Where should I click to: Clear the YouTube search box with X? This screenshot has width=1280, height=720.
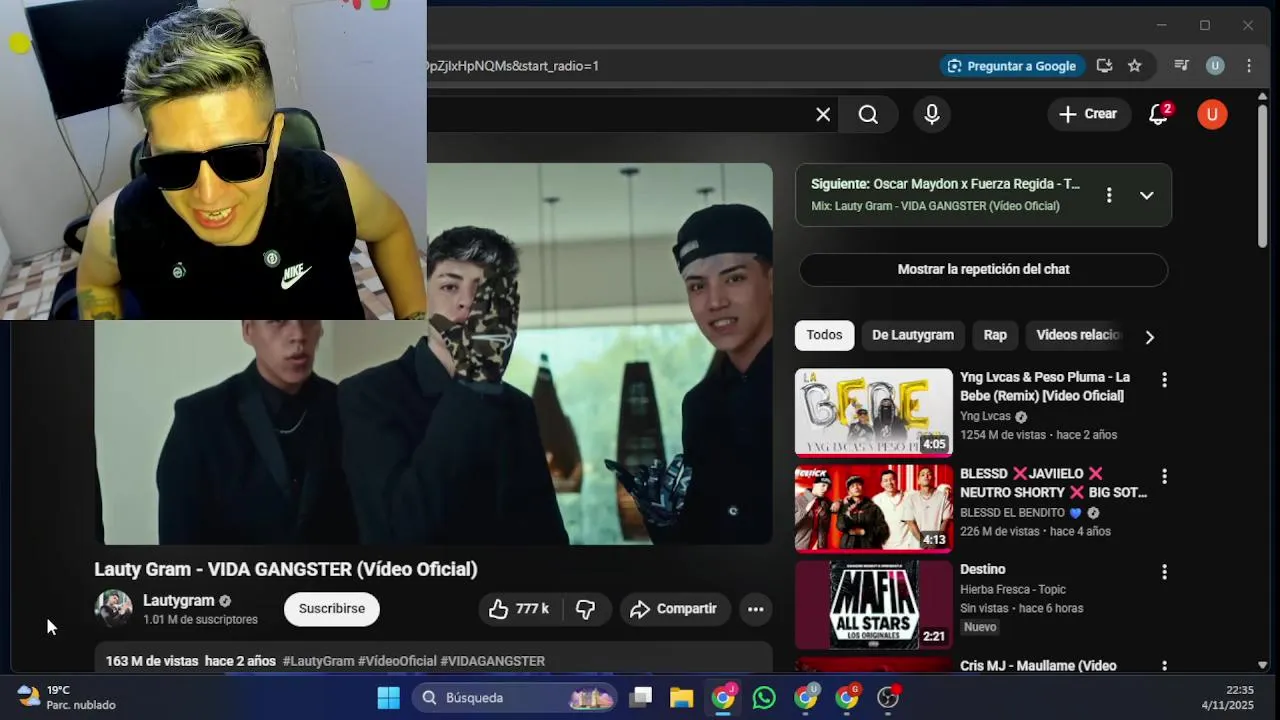pos(823,115)
